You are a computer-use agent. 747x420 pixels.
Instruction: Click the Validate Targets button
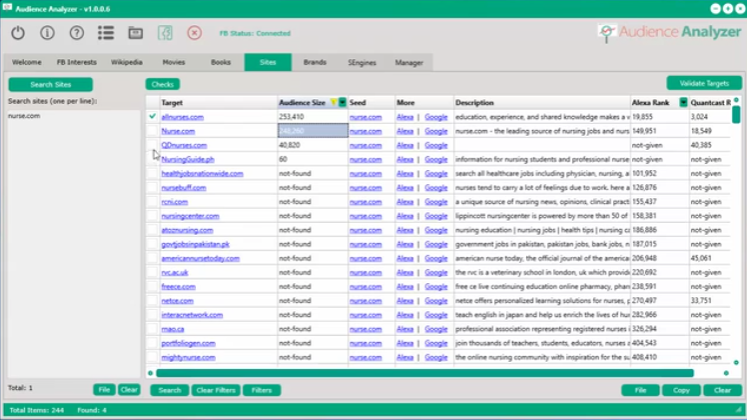coord(704,83)
